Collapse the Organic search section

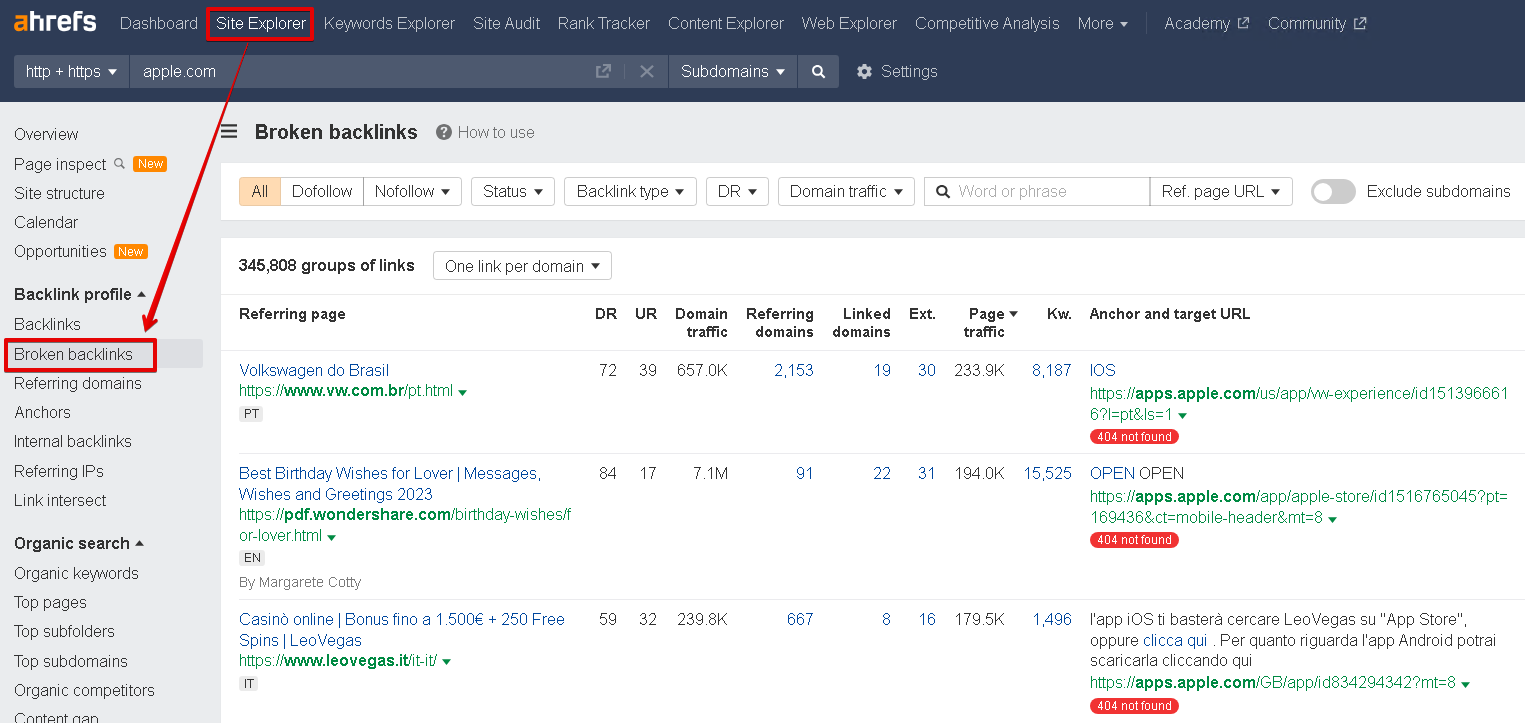point(79,543)
